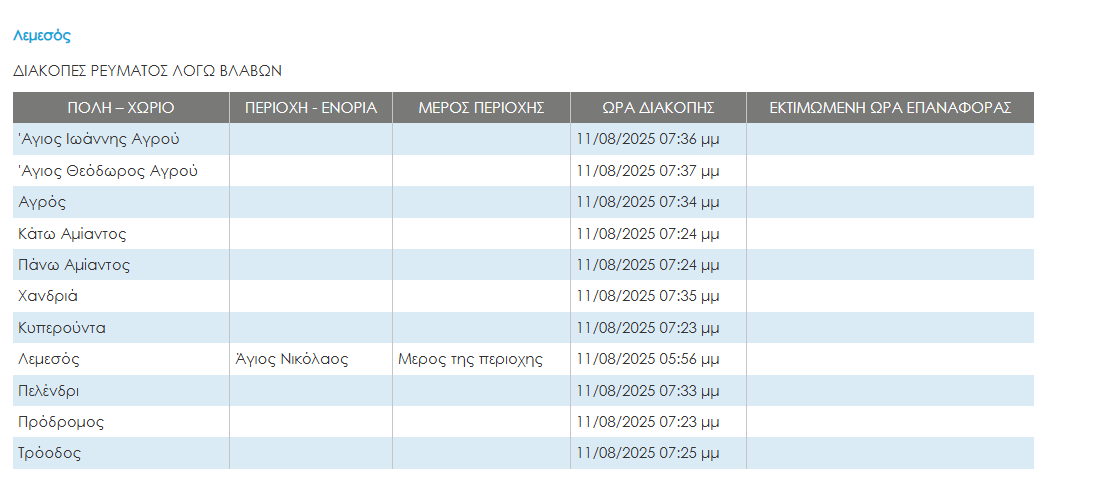This screenshot has width=1100, height=496.
Task: Click the ΩΡΑ ΔΙΑΚΟΠΗΣ column header
Action: click(x=657, y=108)
